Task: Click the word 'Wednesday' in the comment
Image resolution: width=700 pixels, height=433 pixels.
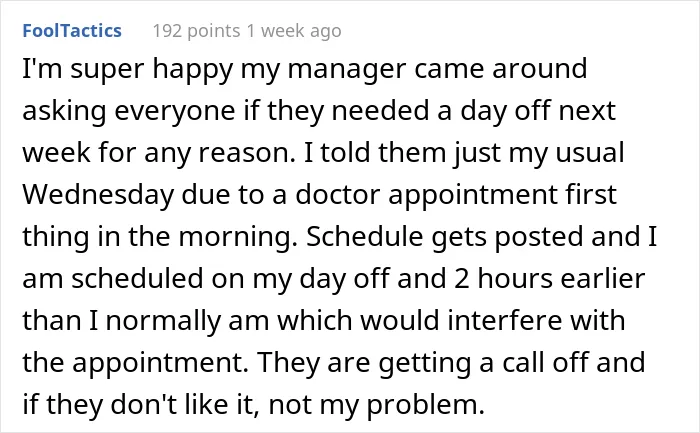Action: 98,195
